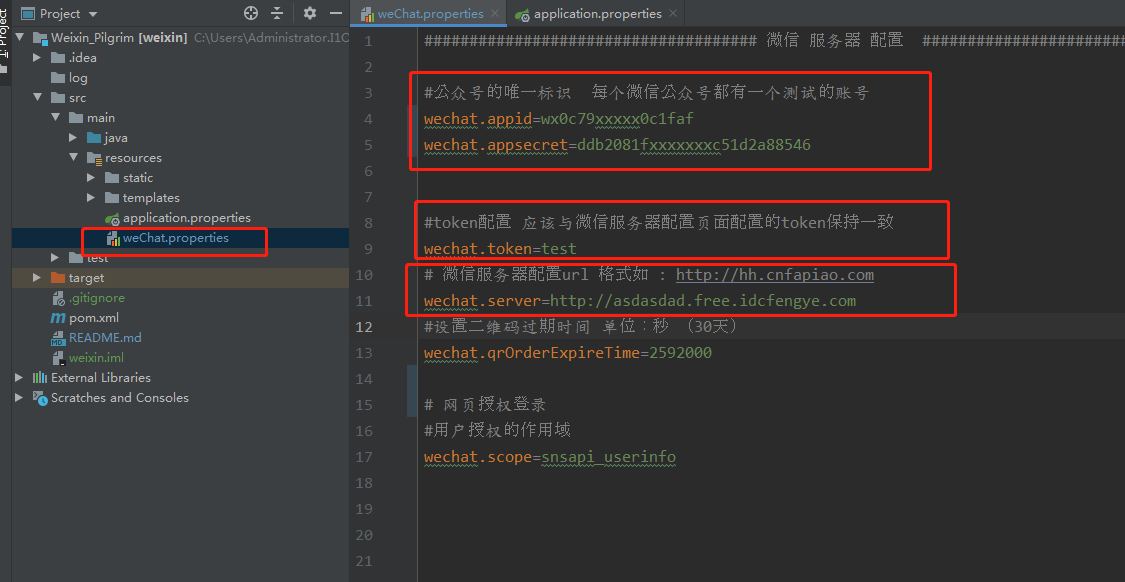Hide the Project tool window with minus icon

tap(335, 14)
